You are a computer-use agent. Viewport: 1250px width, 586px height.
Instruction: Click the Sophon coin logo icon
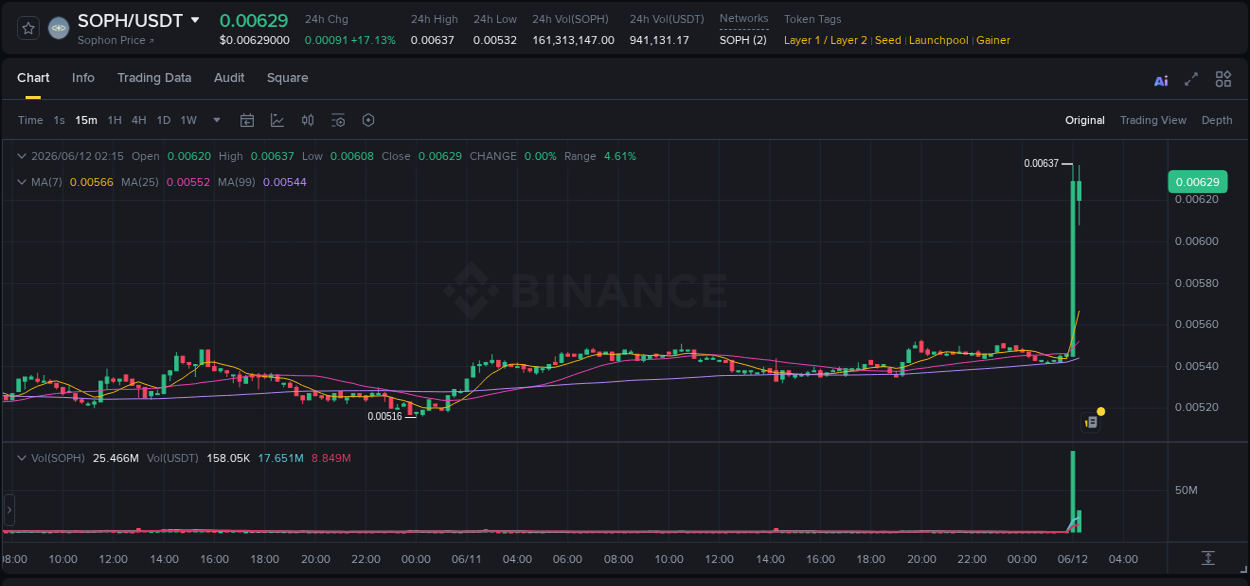[59, 28]
